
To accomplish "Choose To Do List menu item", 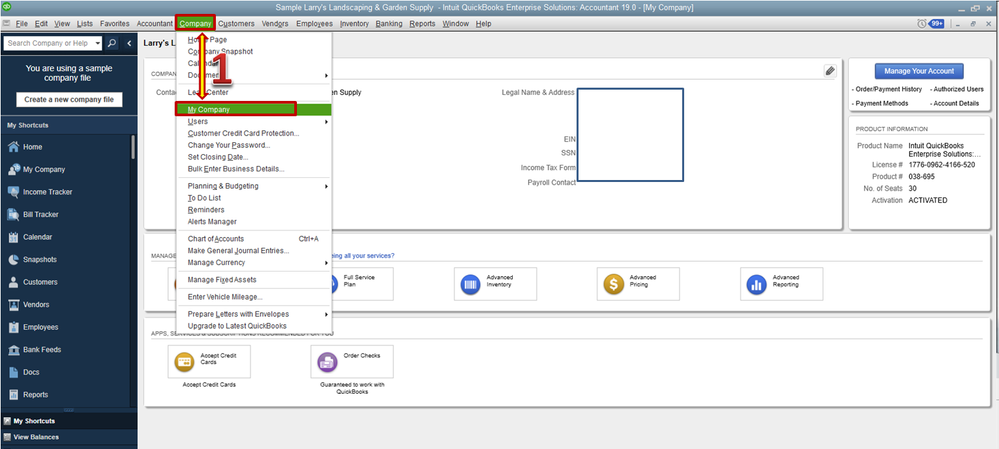I will 253,198.
